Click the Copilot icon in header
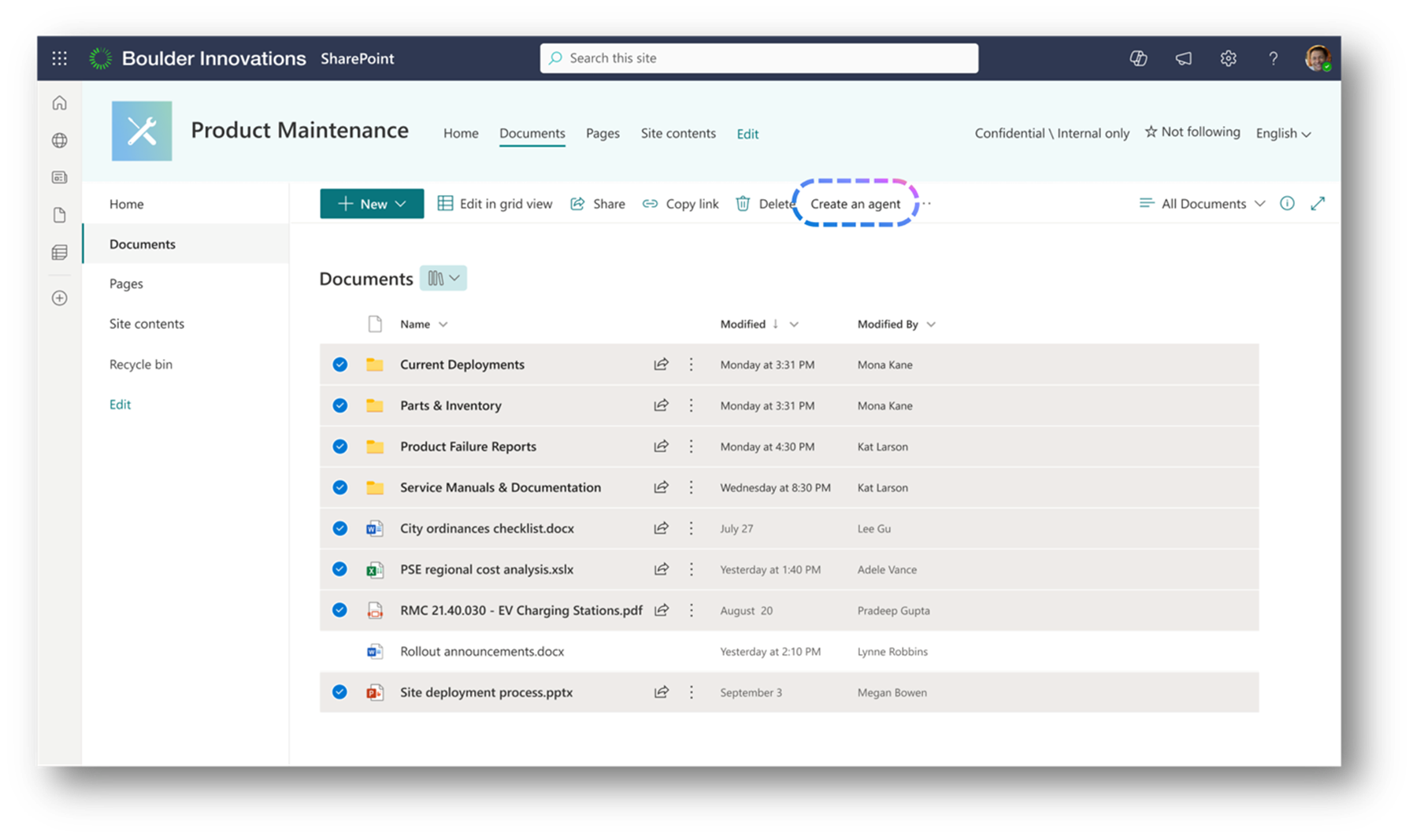The width and height of the screenshot is (1413, 840). (1138, 58)
